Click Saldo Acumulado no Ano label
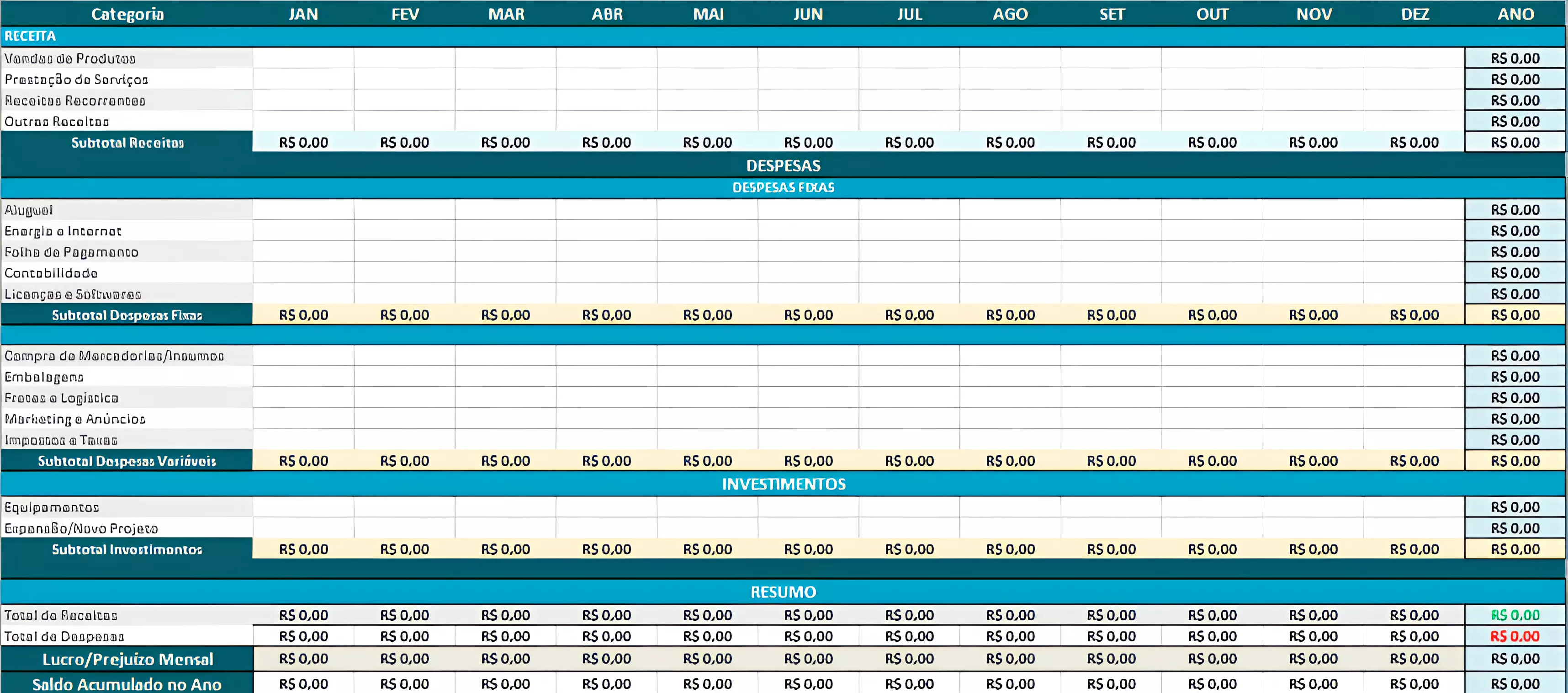 click(x=127, y=684)
